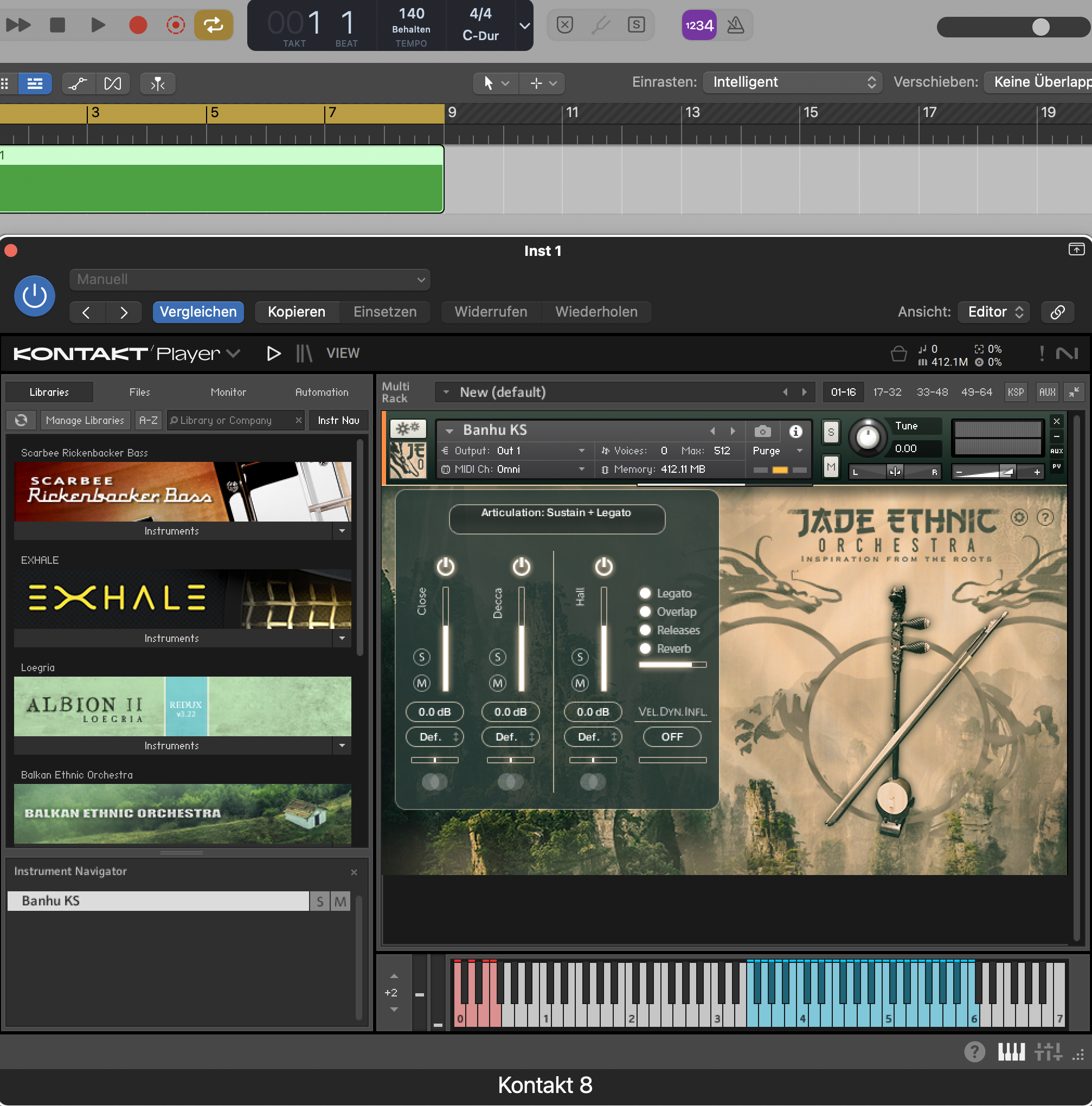The image size is (1092, 1106).
Task: Switch to the Automation tab
Action: tap(322, 393)
